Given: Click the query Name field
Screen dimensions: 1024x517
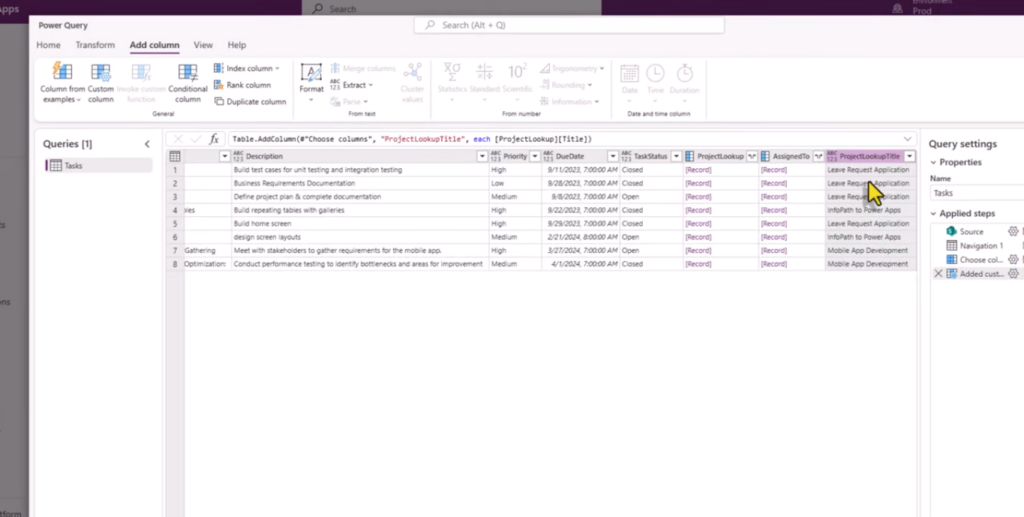Looking at the screenshot, I should coord(977,193).
